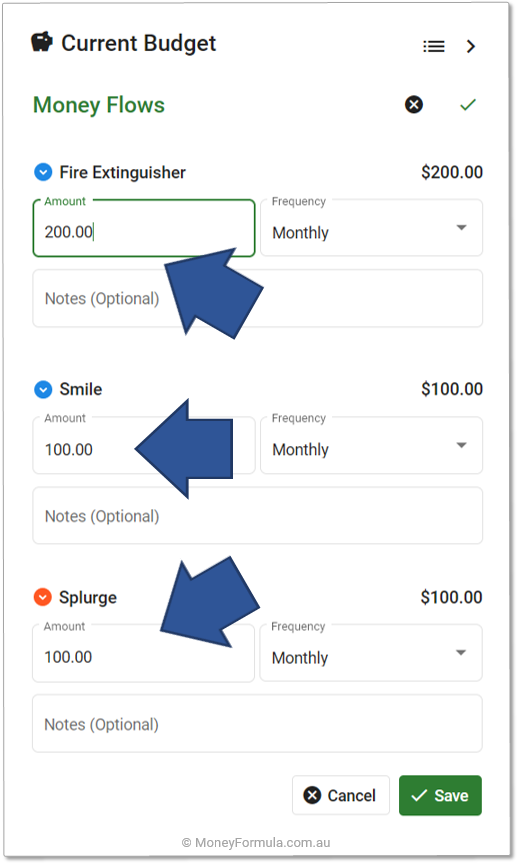The image size is (518, 863).
Task: Click the Smile section label
Action: click(81, 389)
